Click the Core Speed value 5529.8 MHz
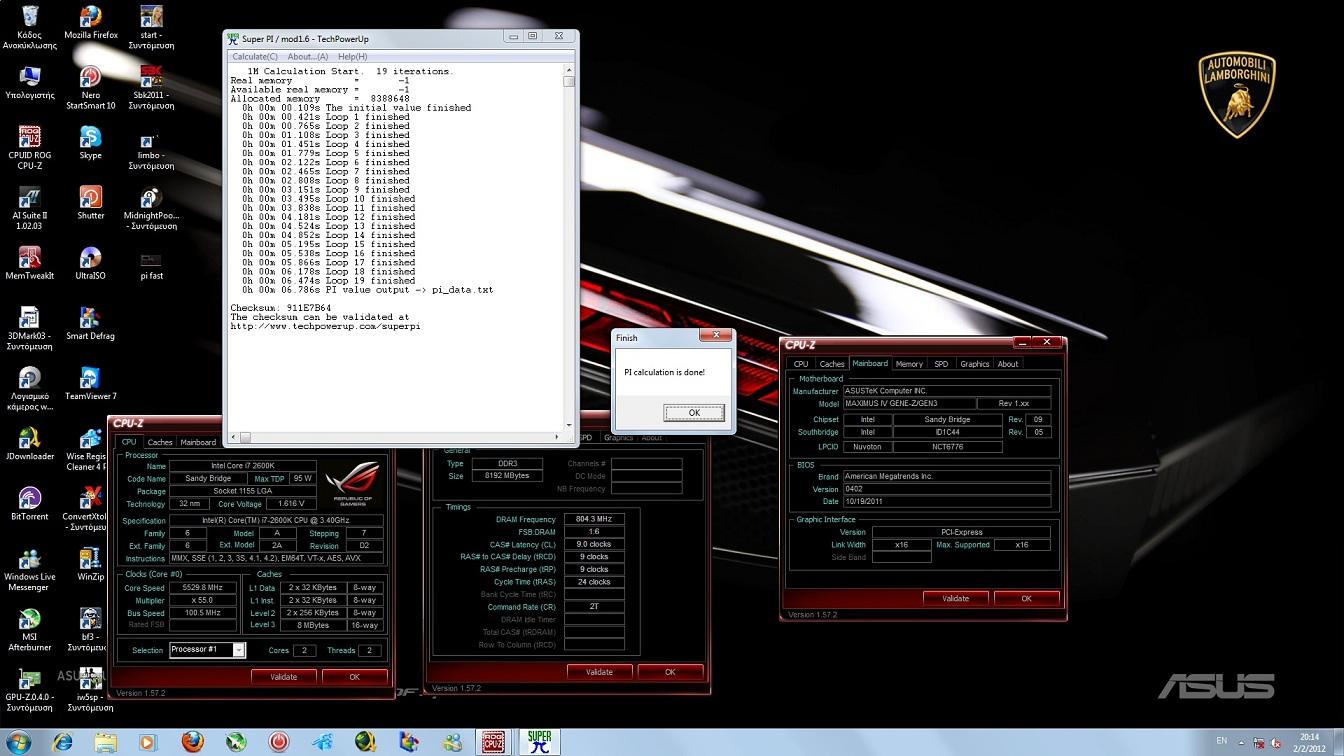Viewport: 1344px width, 756px height. [203, 588]
